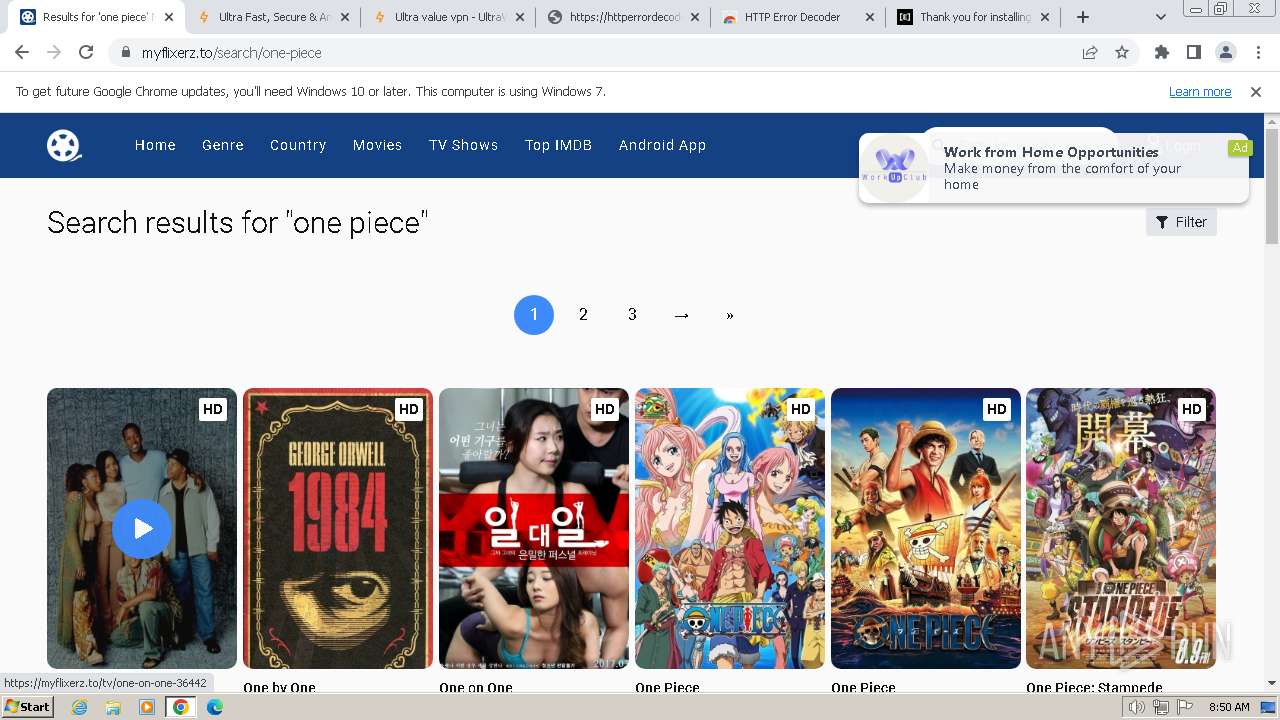Open the Chrome taskbar icon
The width and height of the screenshot is (1280, 720).
click(181, 707)
